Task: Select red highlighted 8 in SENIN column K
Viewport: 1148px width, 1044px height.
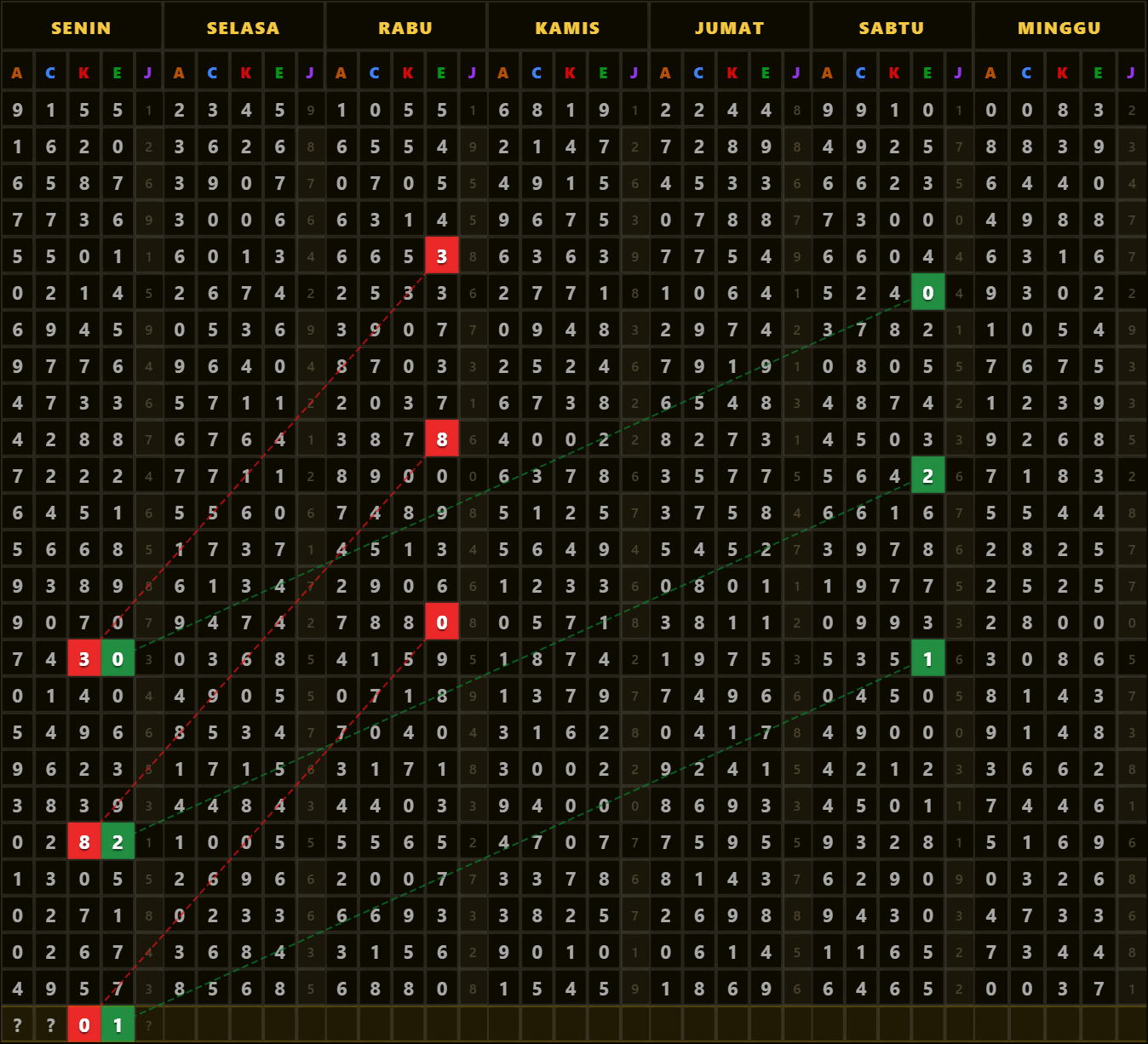Action: click(83, 842)
